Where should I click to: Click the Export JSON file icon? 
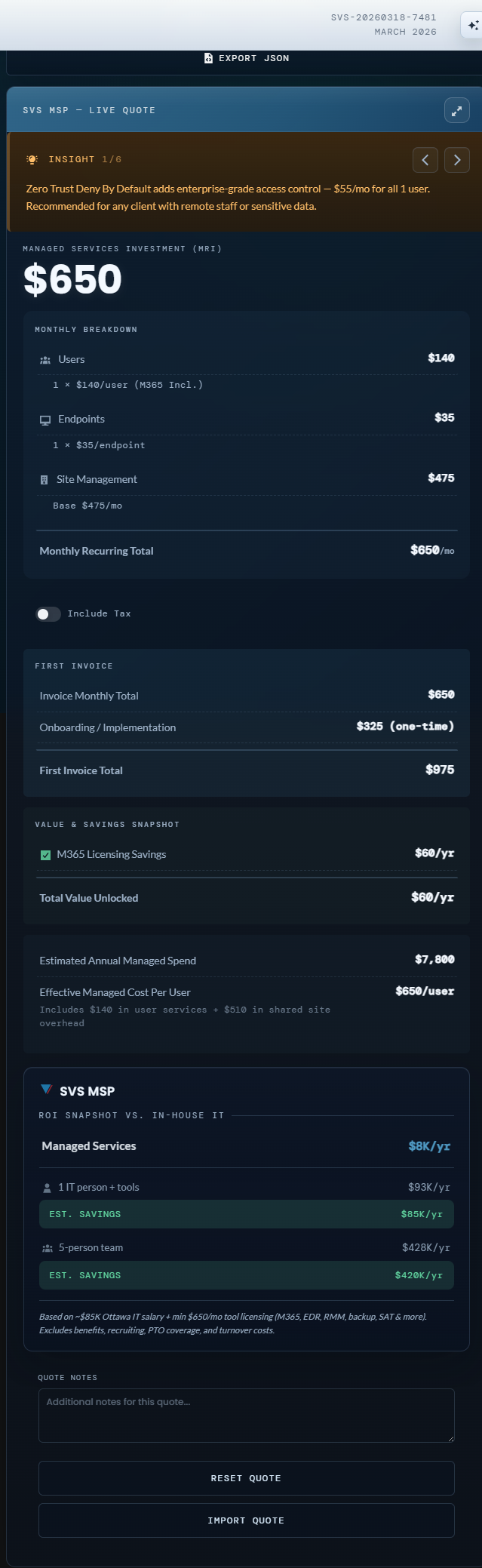tap(208, 58)
